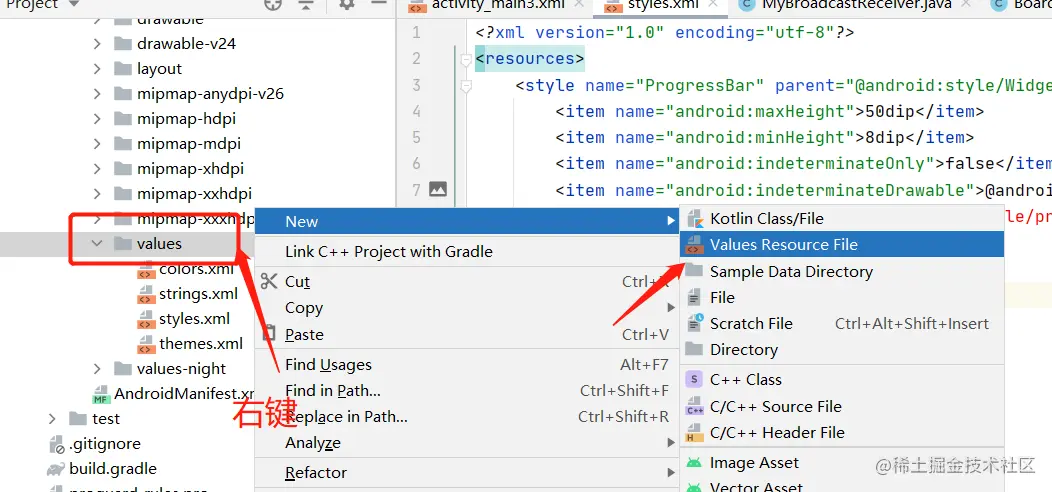Expand the layout folder arrow
The image size is (1052, 492).
point(97,68)
